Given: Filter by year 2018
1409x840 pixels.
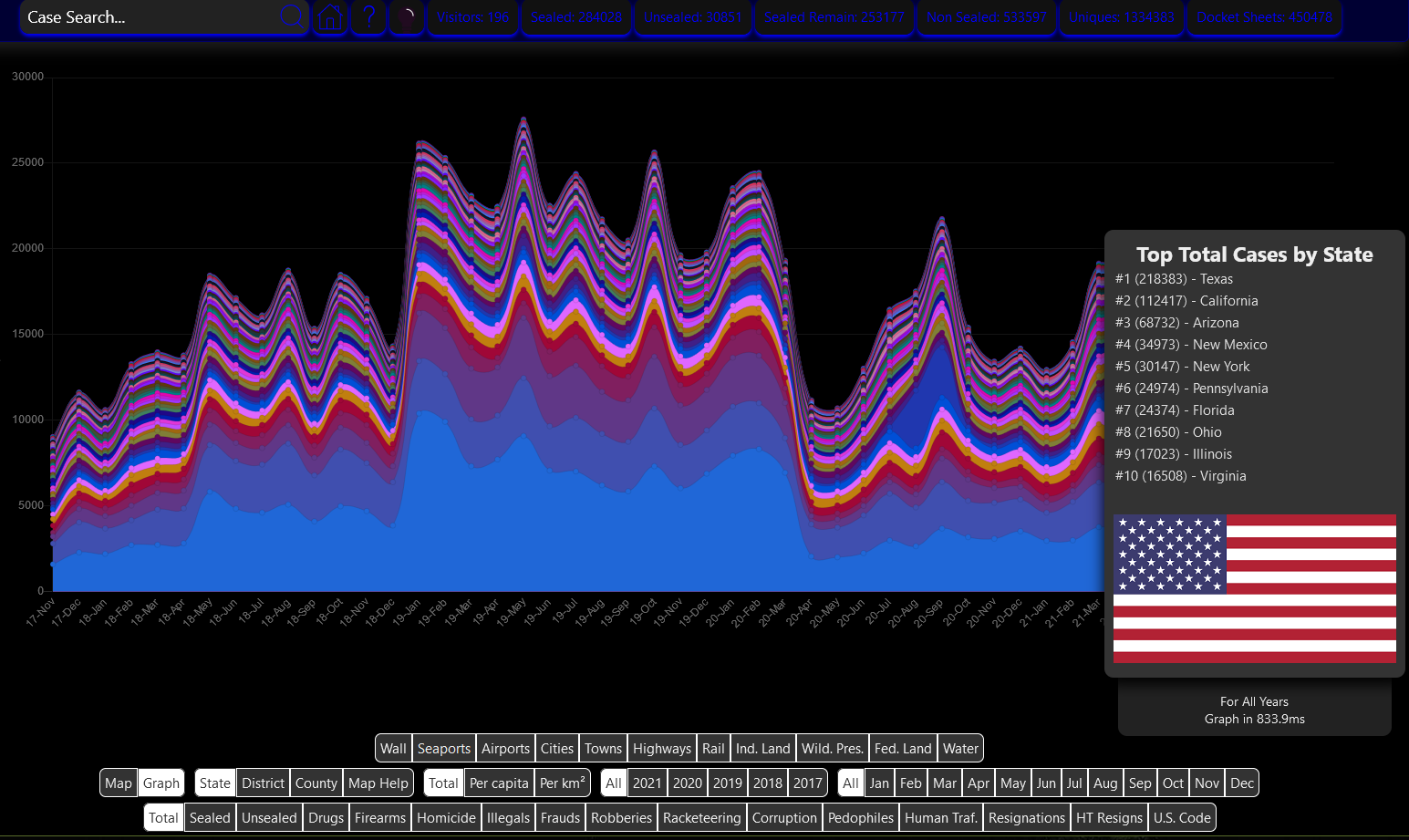Looking at the screenshot, I should 768,783.
